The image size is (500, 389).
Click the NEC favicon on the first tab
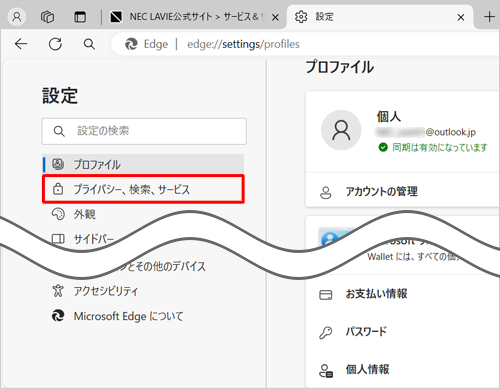pyautogui.click(x=116, y=17)
